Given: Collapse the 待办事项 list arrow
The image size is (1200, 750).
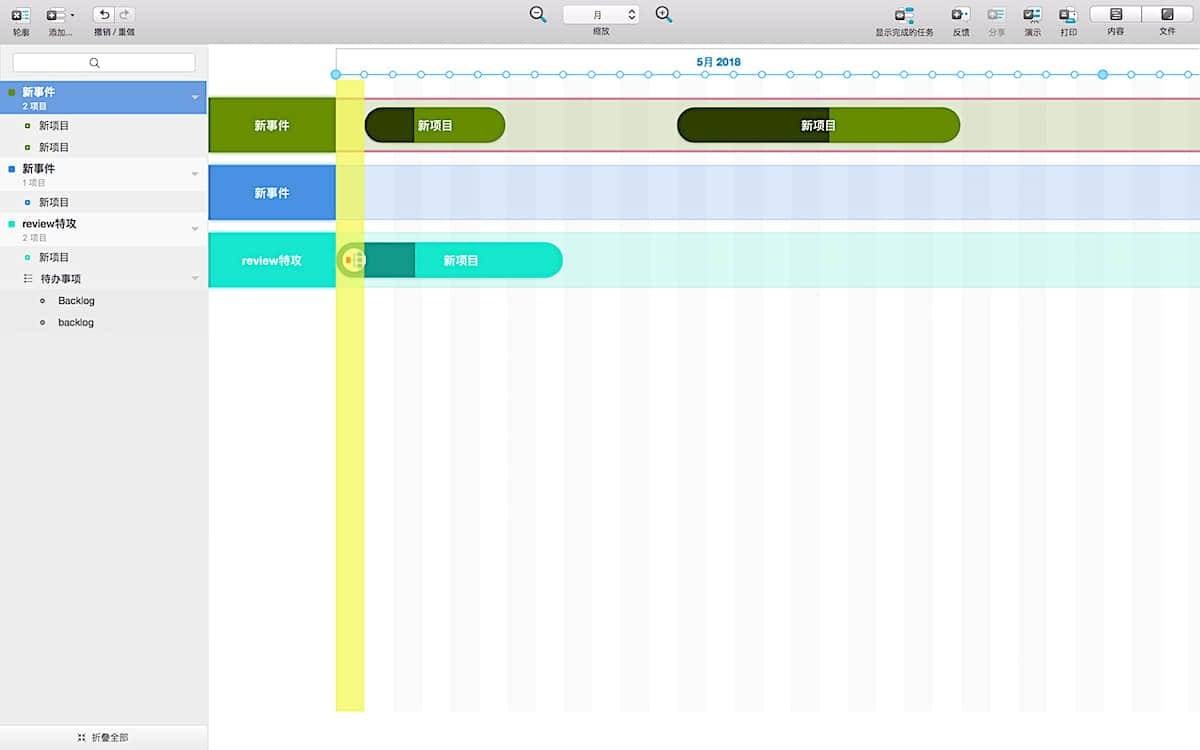Looking at the screenshot, I should tap(195, 279).
